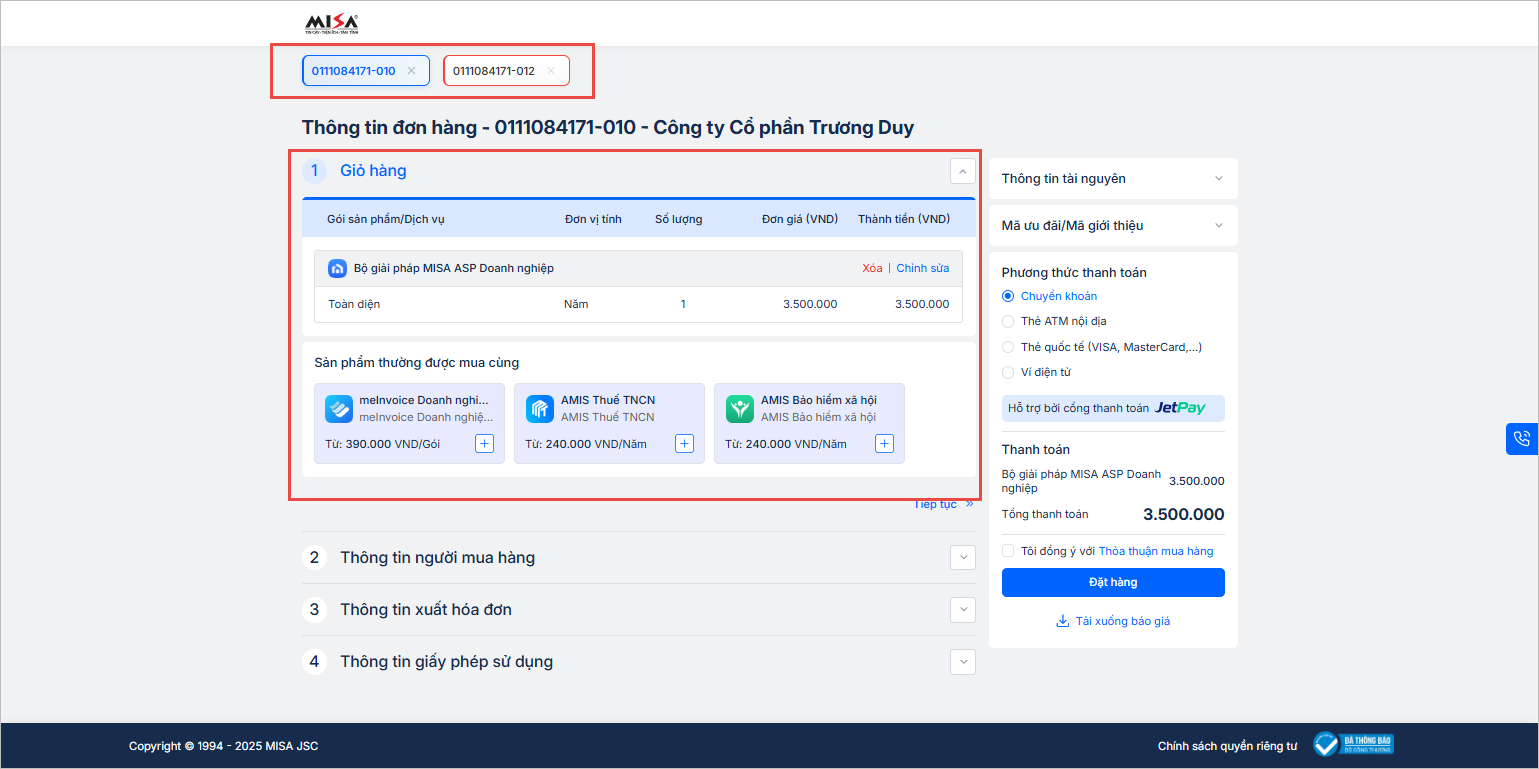Click Tải xuống báo giá link
This screenshot has width=1539, height=769.
[x=1122, y=621]
